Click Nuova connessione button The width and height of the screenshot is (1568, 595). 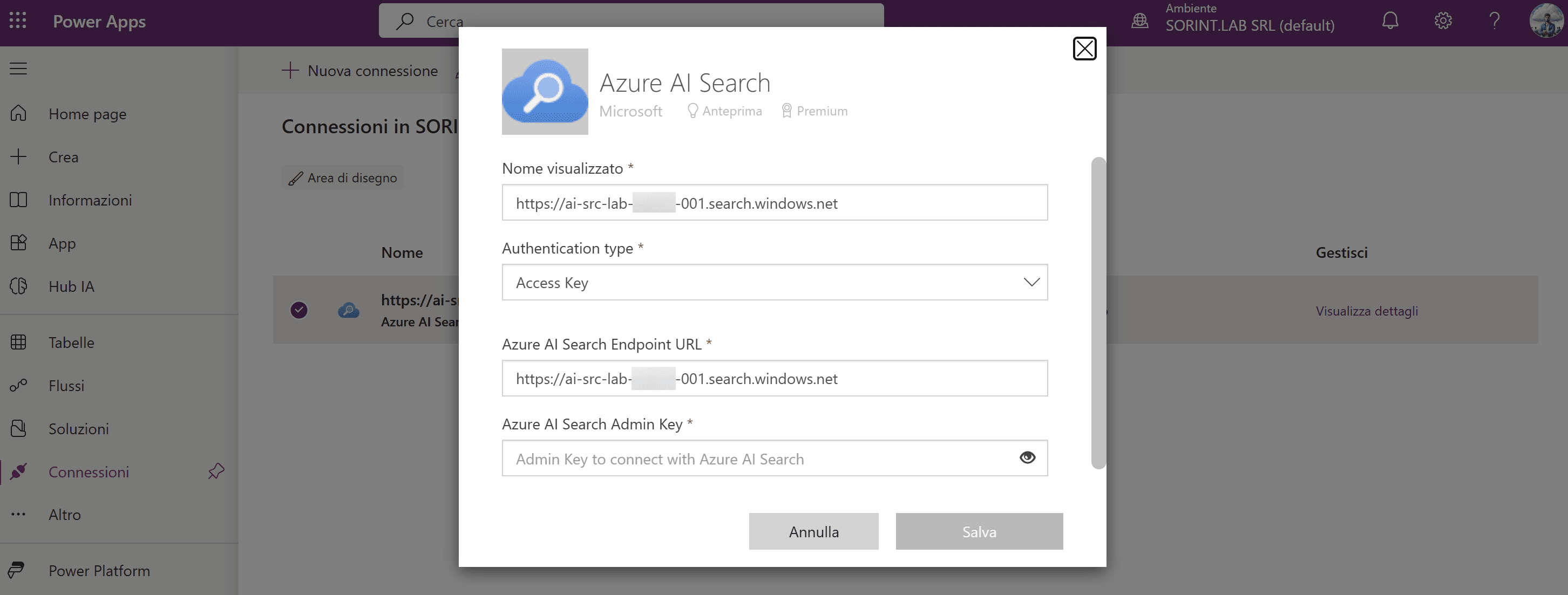359,71
